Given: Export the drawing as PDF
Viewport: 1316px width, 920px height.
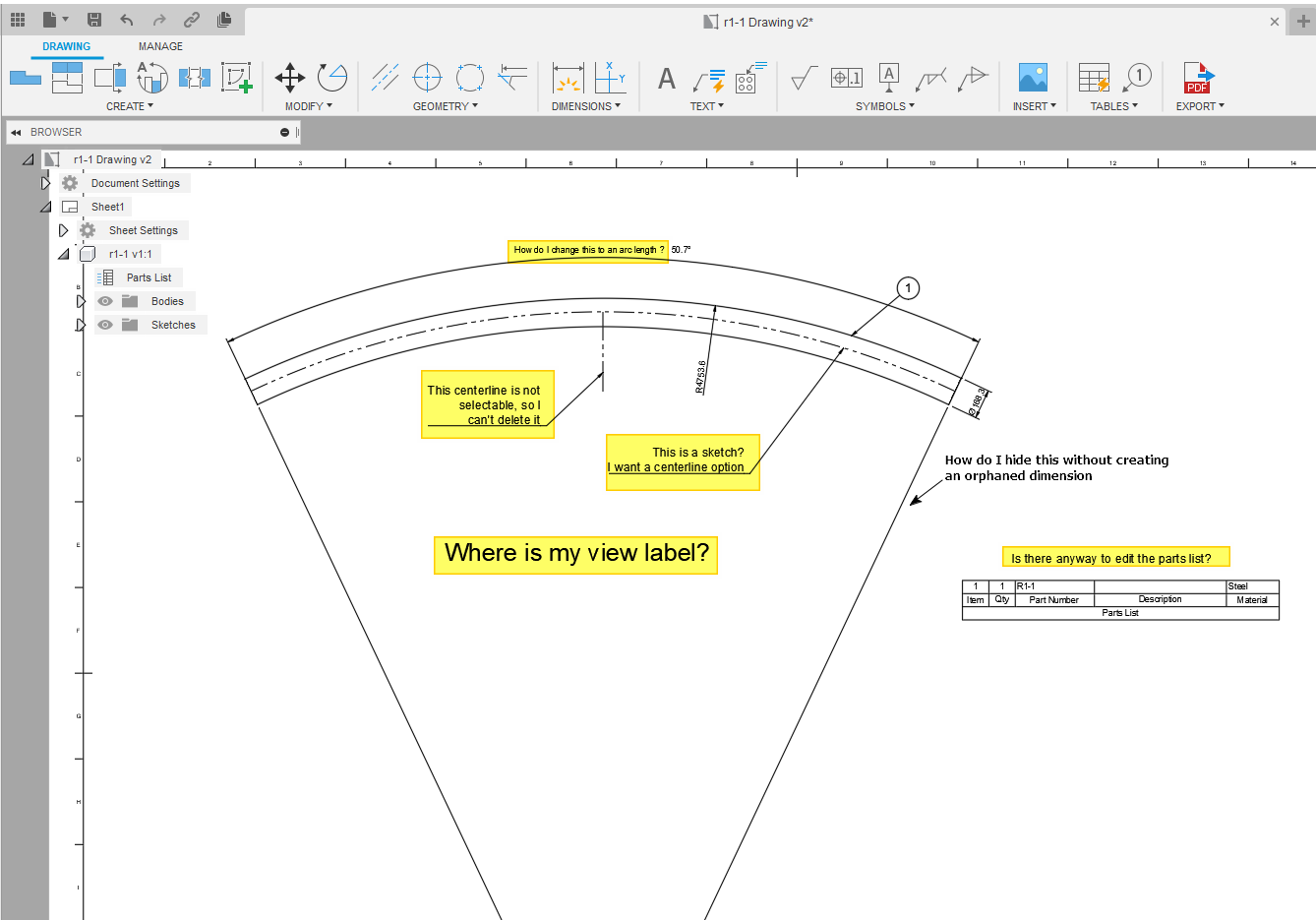Looking at the screenshot, I should (1199, 78).
